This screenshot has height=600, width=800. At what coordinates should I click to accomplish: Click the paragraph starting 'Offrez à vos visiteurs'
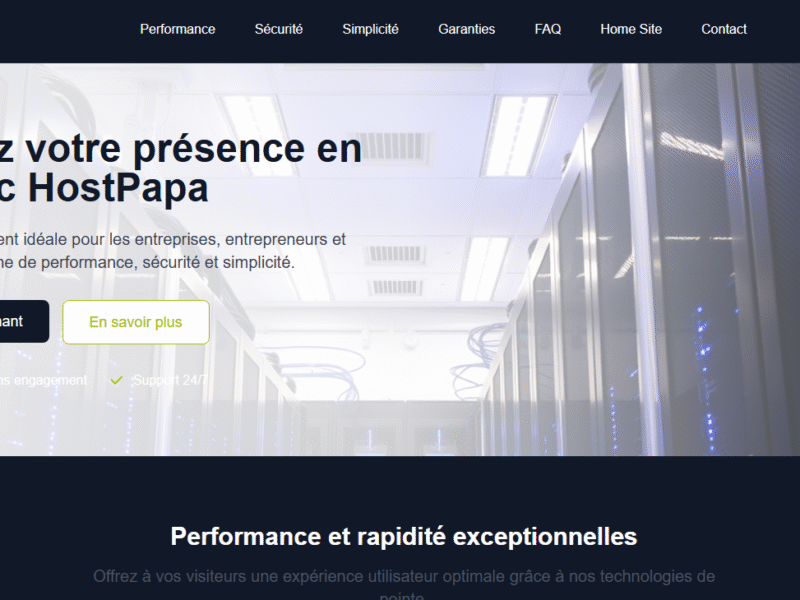click(x=404, y=585)
